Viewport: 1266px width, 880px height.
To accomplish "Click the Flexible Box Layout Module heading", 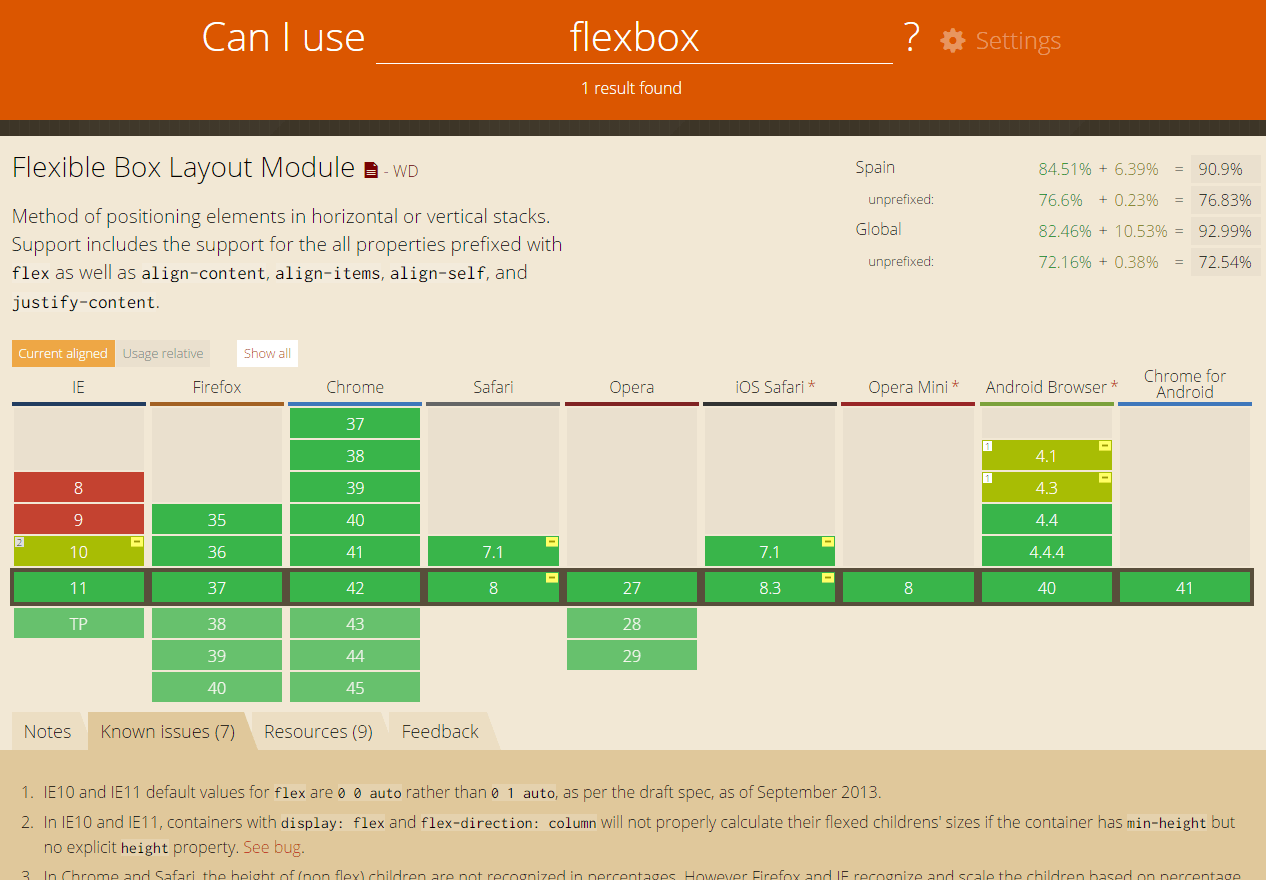I will point(183,167).
